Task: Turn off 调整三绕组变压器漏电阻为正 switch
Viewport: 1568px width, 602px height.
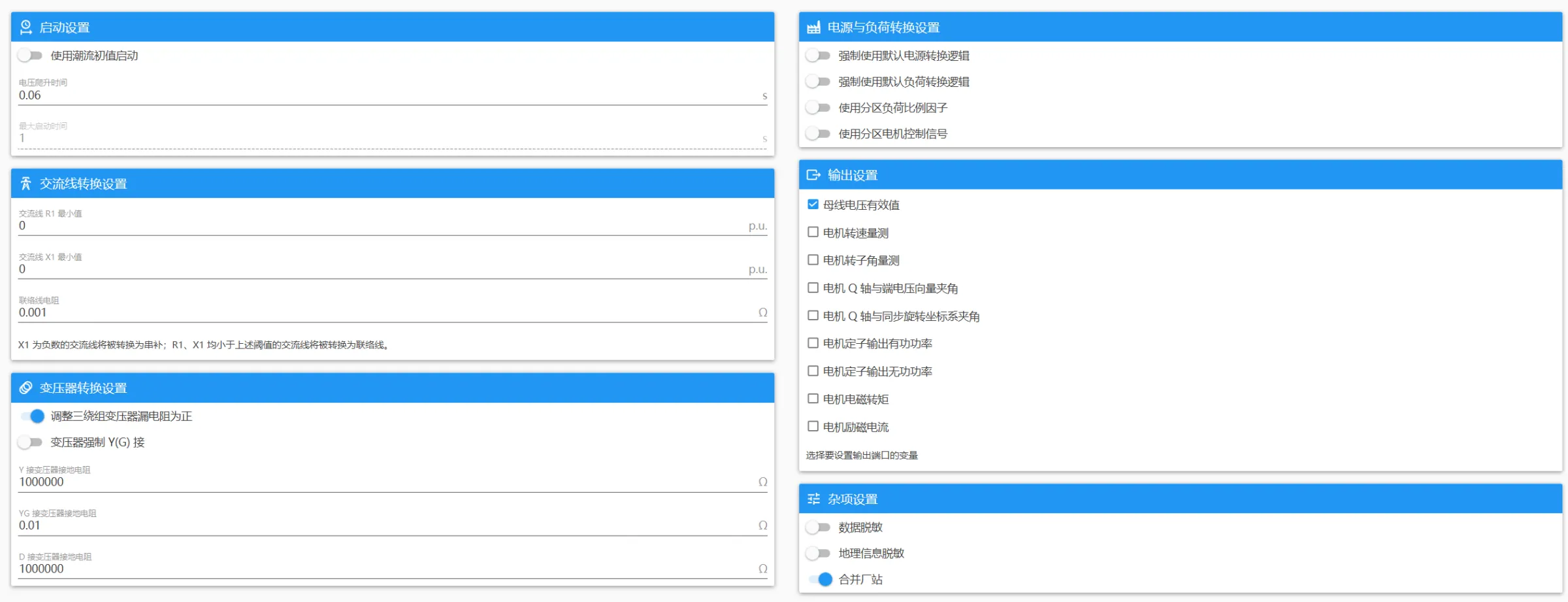Action: (x=31, y=416)
